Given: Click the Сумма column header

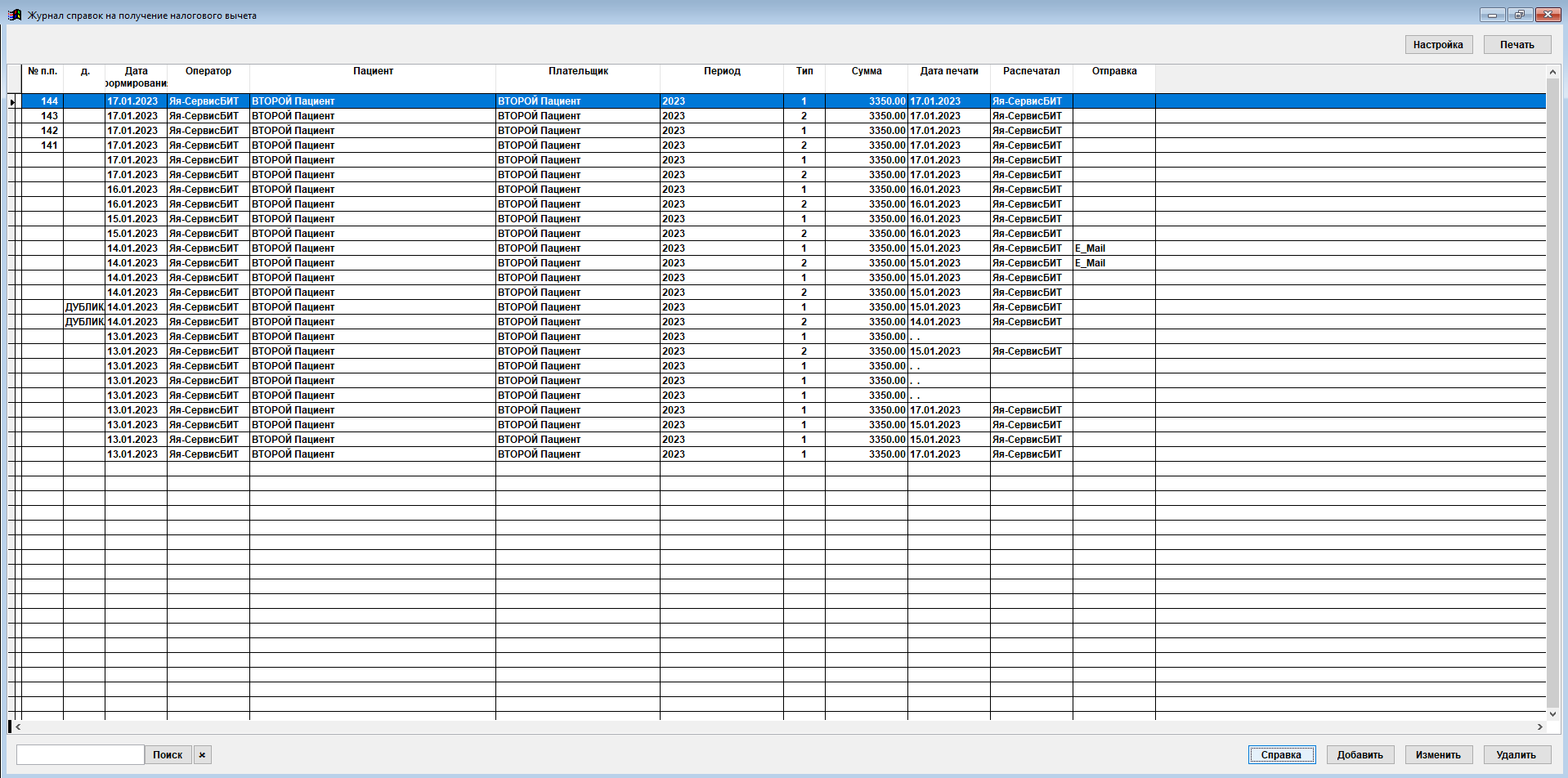Looking at the screenshot, I should 867,72.
